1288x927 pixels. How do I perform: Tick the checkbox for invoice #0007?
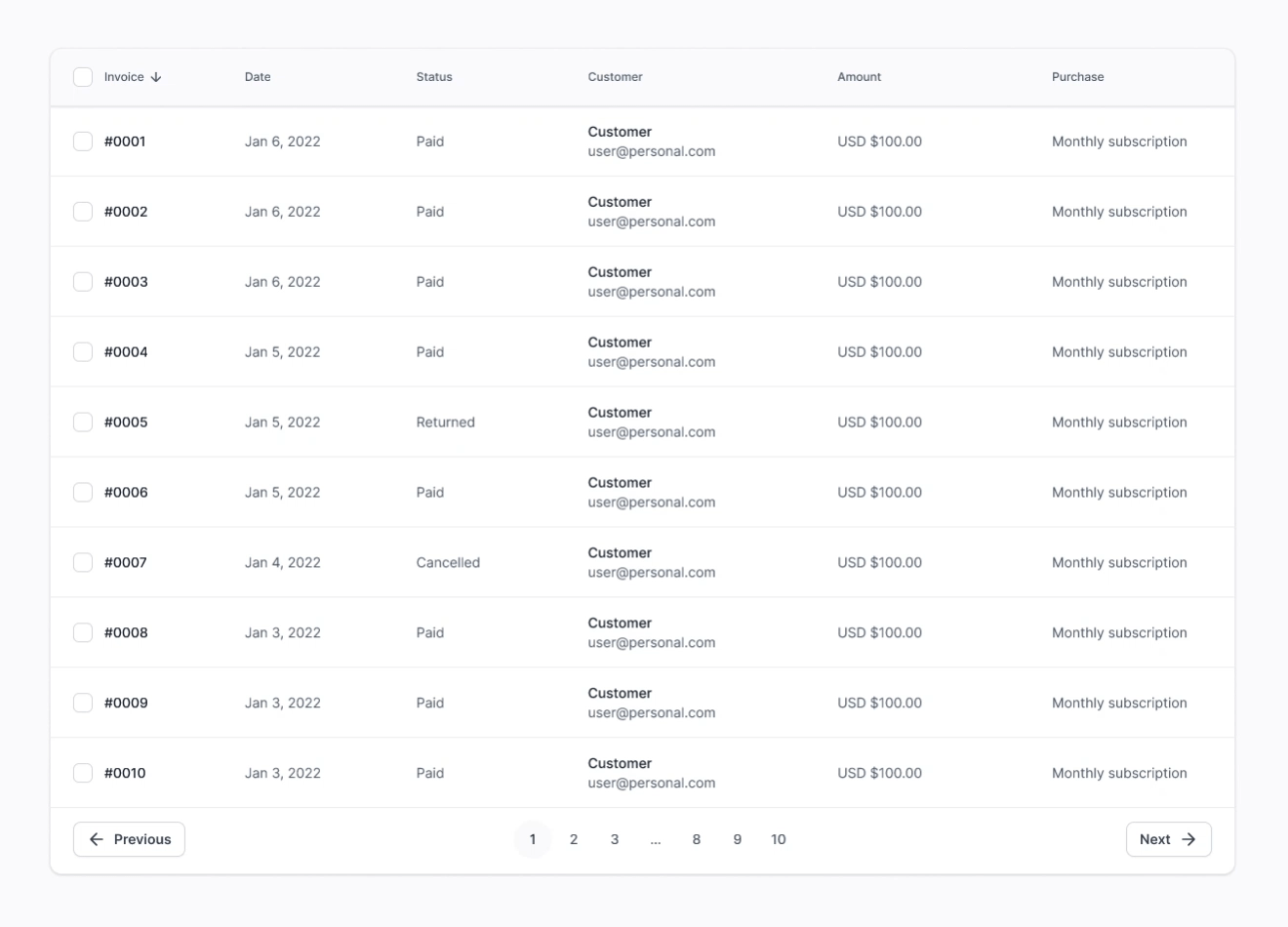[83, 563]
